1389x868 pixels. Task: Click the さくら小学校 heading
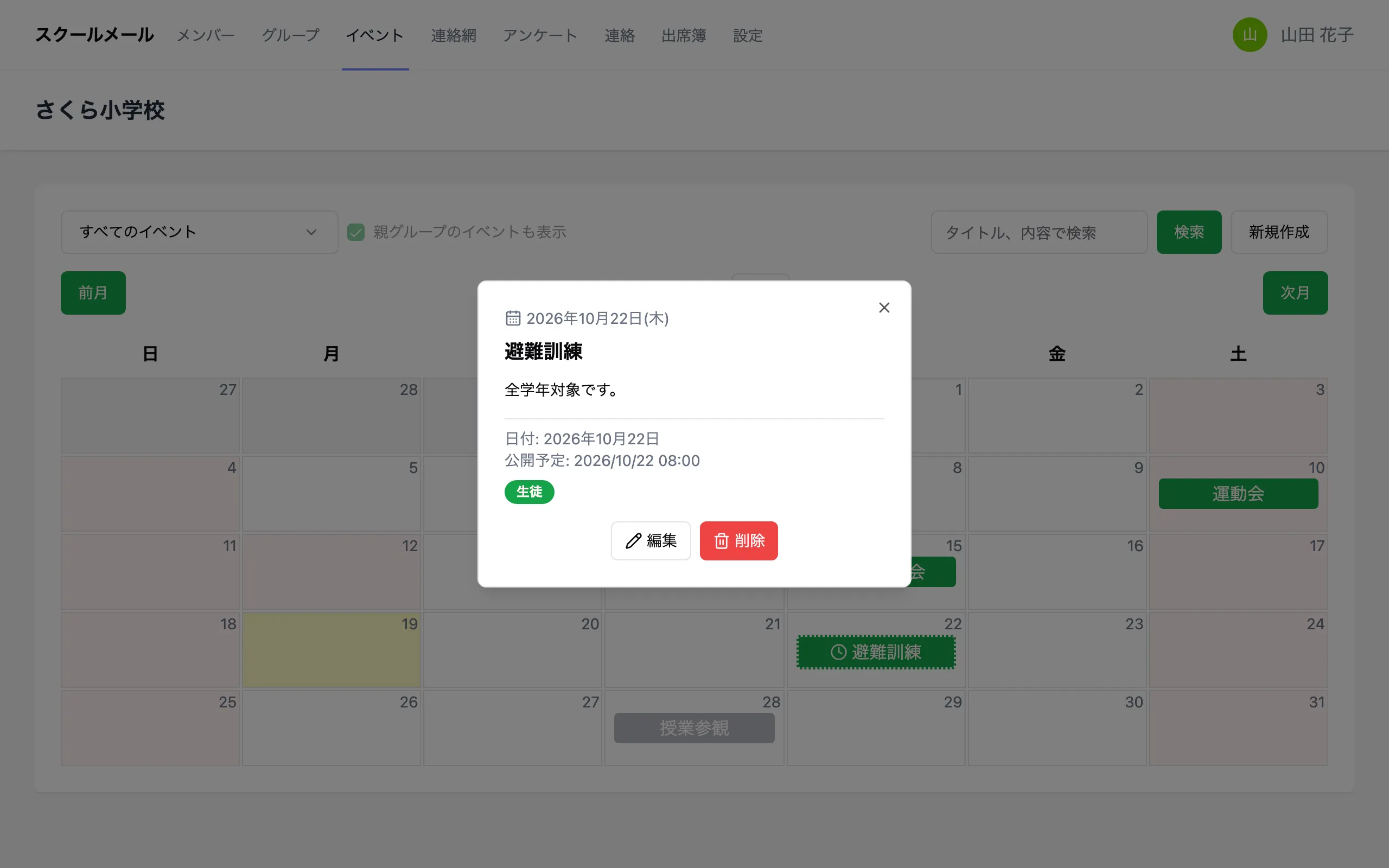[x=100, y=110]
